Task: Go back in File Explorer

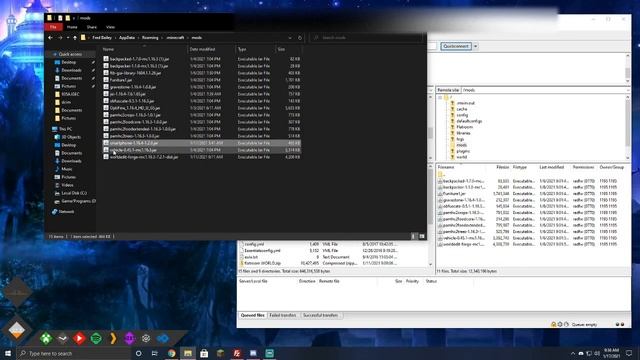Action: coord(50,38)
